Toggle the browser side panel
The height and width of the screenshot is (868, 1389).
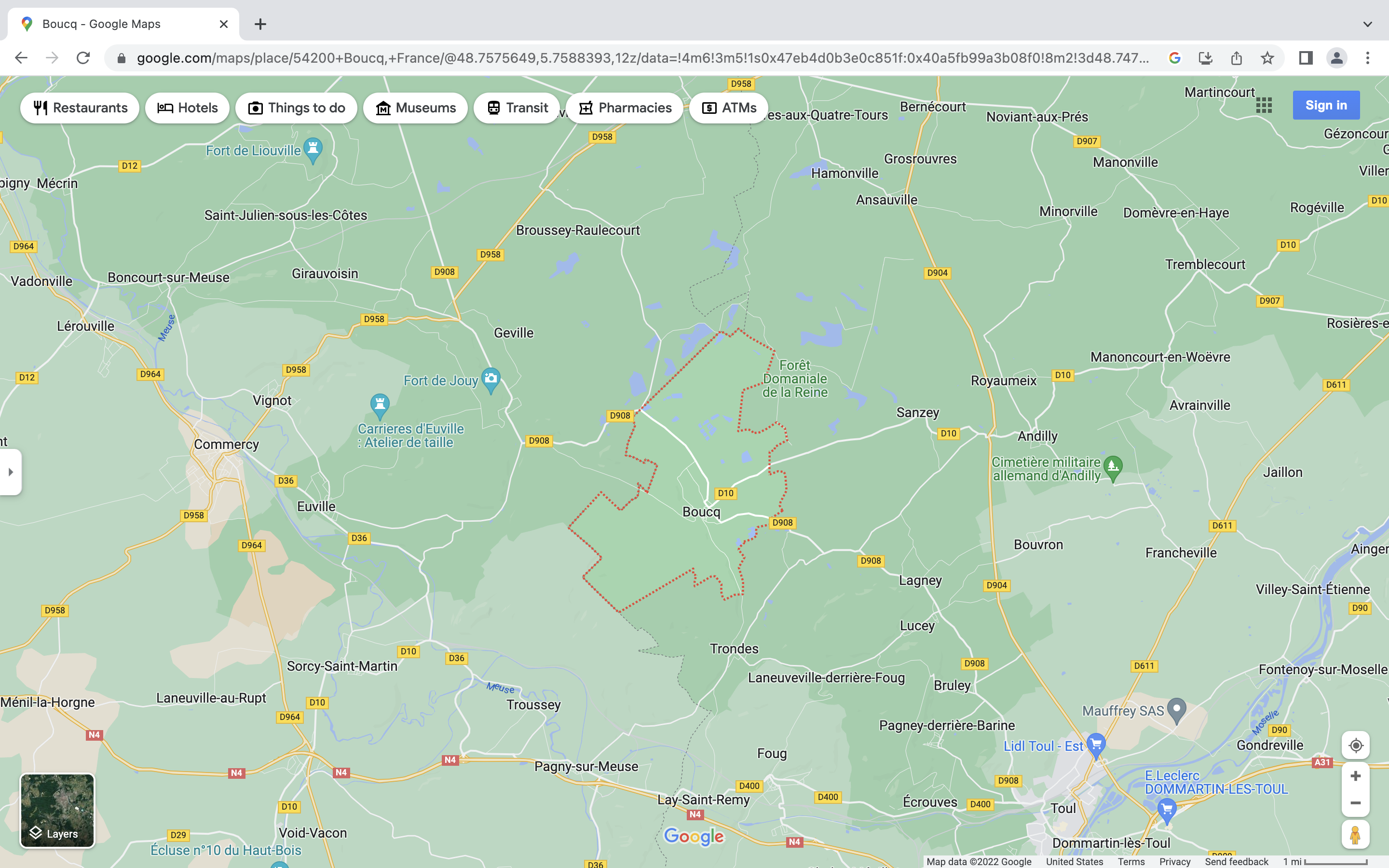[x=1306, y=58]
